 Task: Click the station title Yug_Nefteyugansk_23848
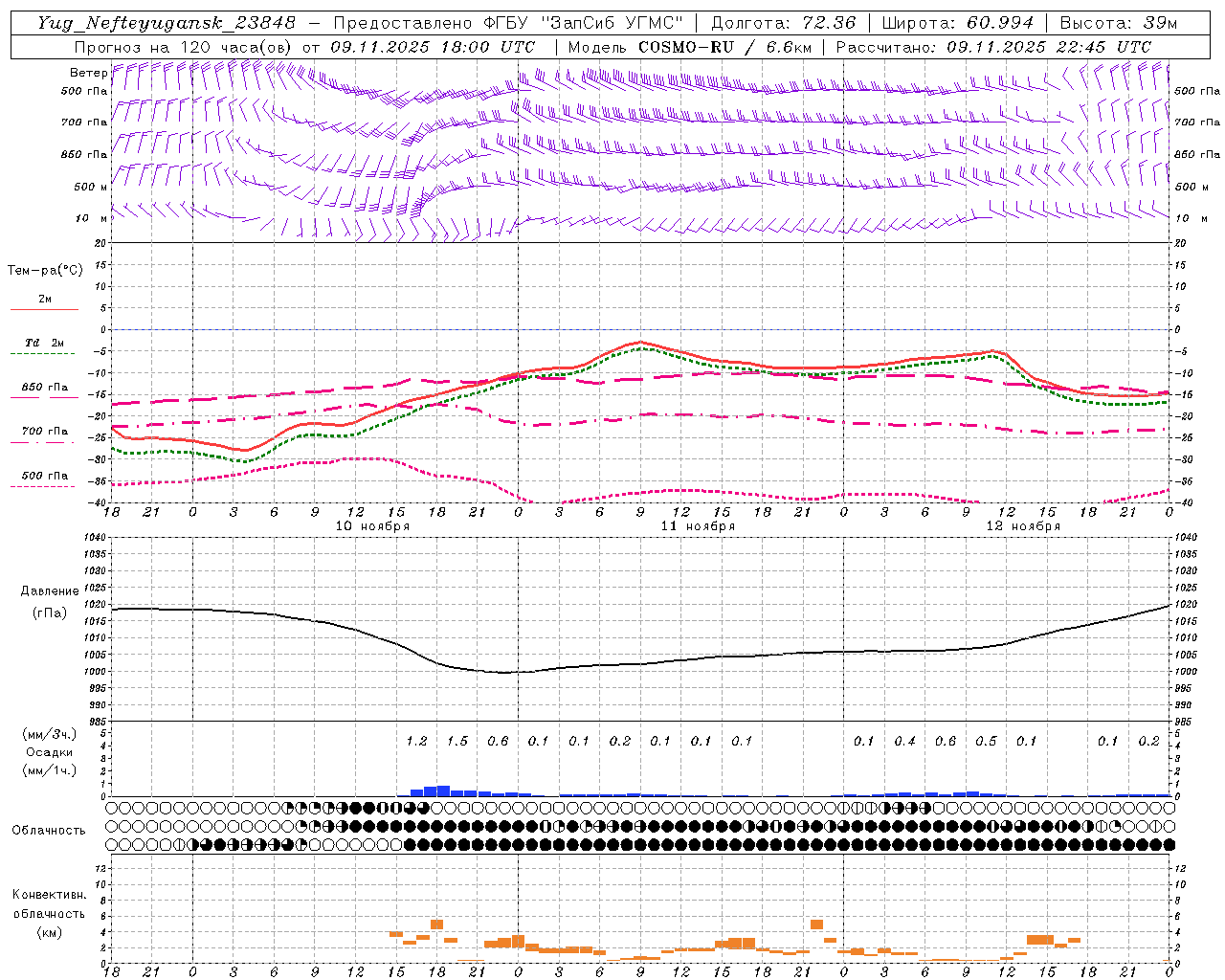[167, 23]
